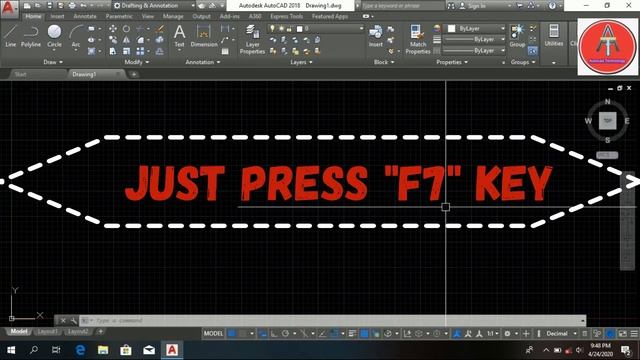Toggle Clean Screen in status bar
The height and width of the screenshot is (360, 640).
coord(622,333)
